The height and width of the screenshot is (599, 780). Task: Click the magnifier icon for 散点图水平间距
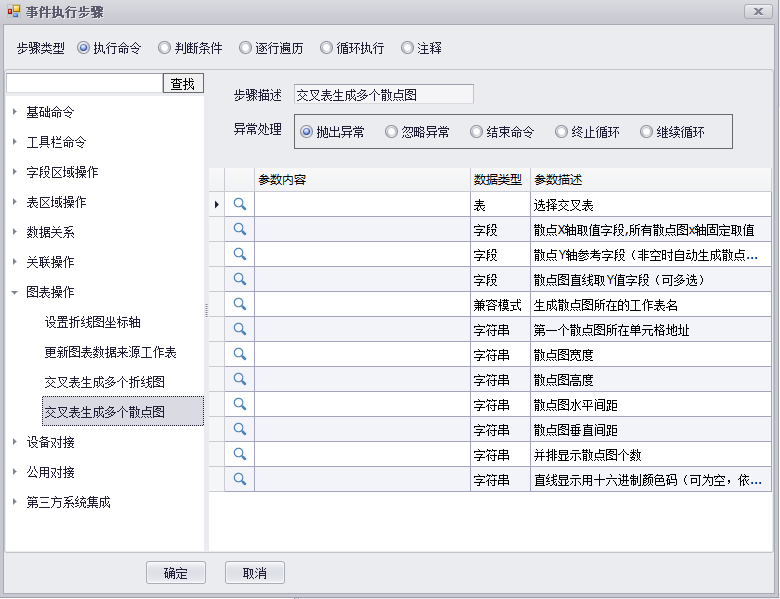point(240,404)
